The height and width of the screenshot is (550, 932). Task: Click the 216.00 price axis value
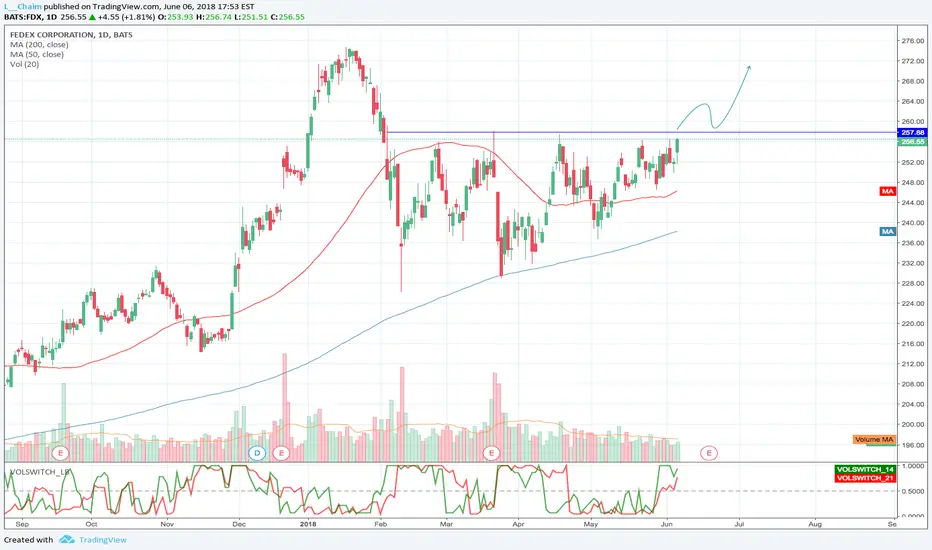(912, 344)
